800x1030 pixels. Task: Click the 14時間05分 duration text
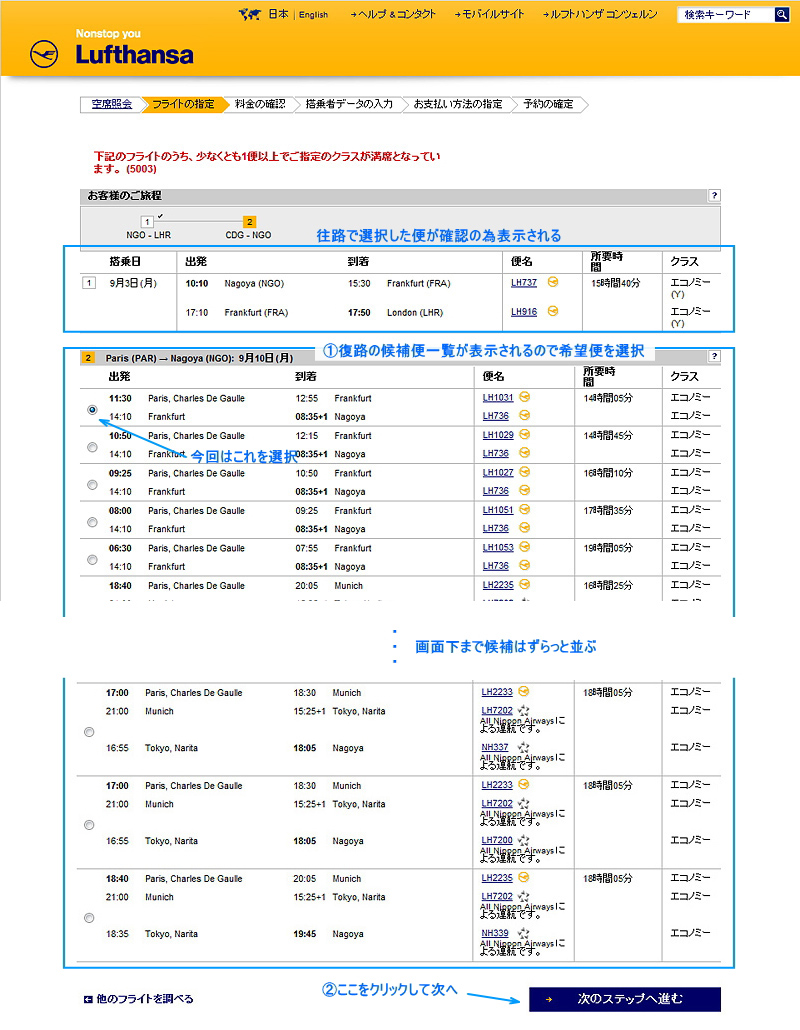point(608,397)
